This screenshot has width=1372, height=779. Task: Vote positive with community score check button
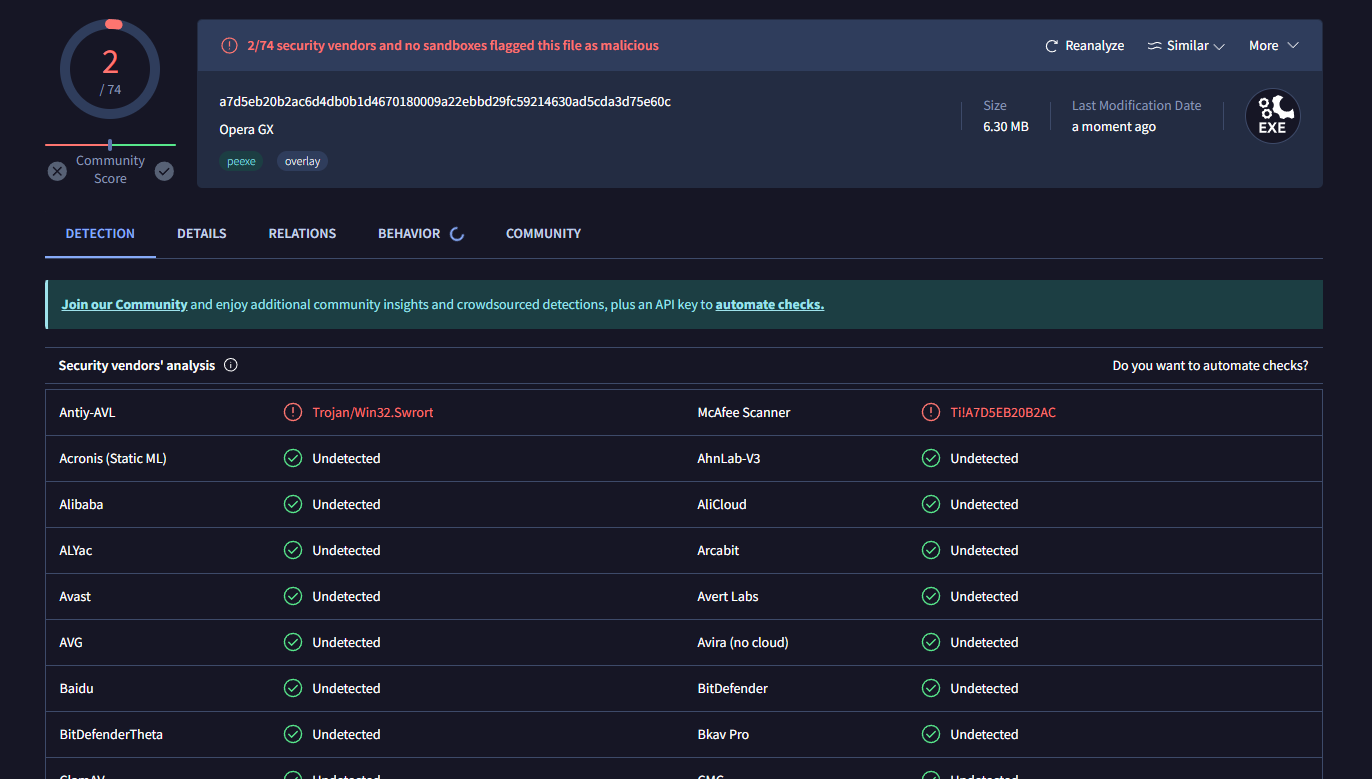point(164,171)
